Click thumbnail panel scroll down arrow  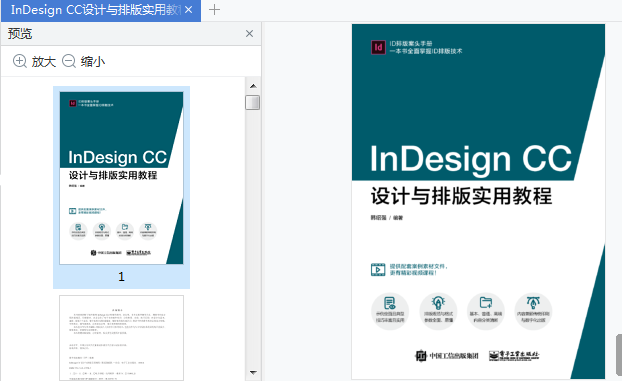tap(253, 372)
